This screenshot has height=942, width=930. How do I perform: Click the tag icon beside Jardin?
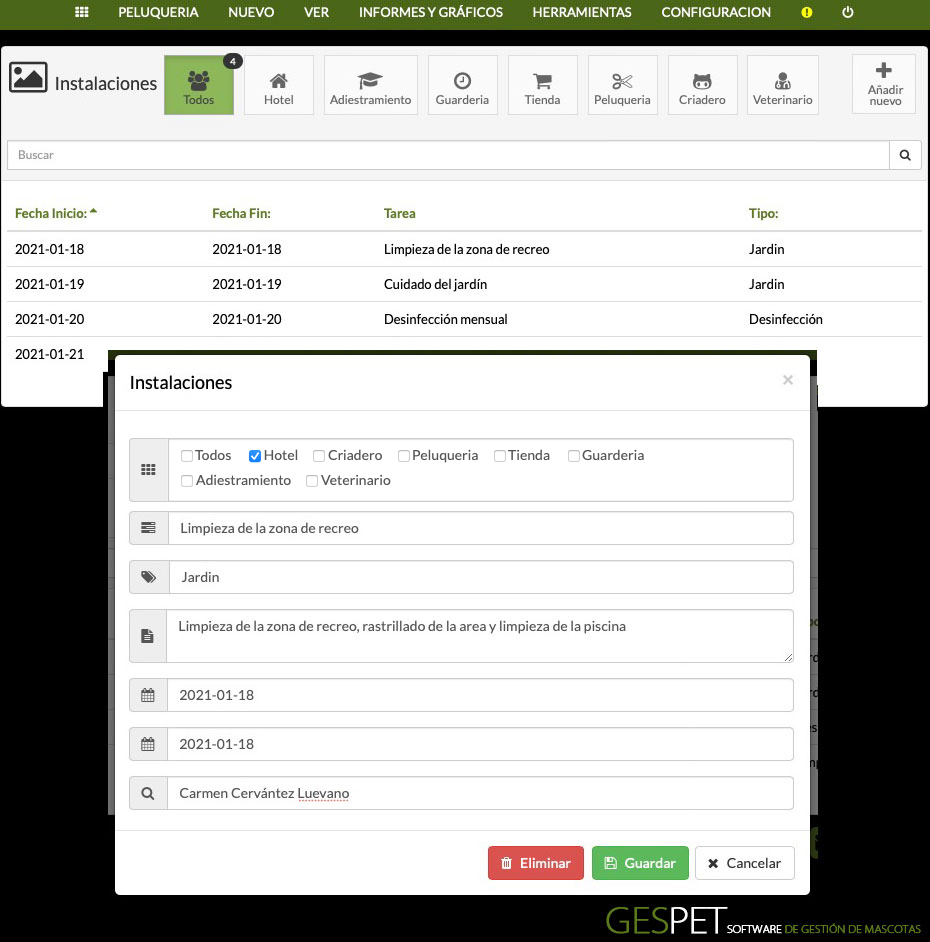[x=148, y=577]
